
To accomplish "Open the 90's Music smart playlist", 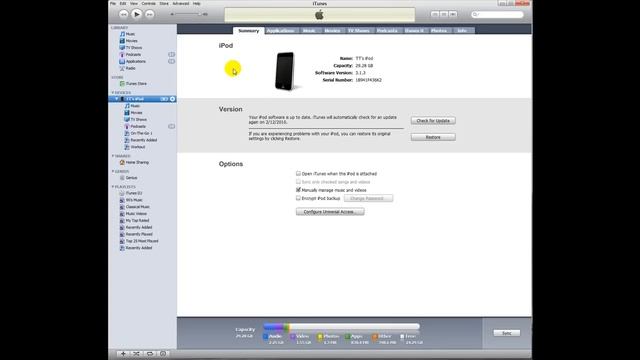I will tap(131, 200).
